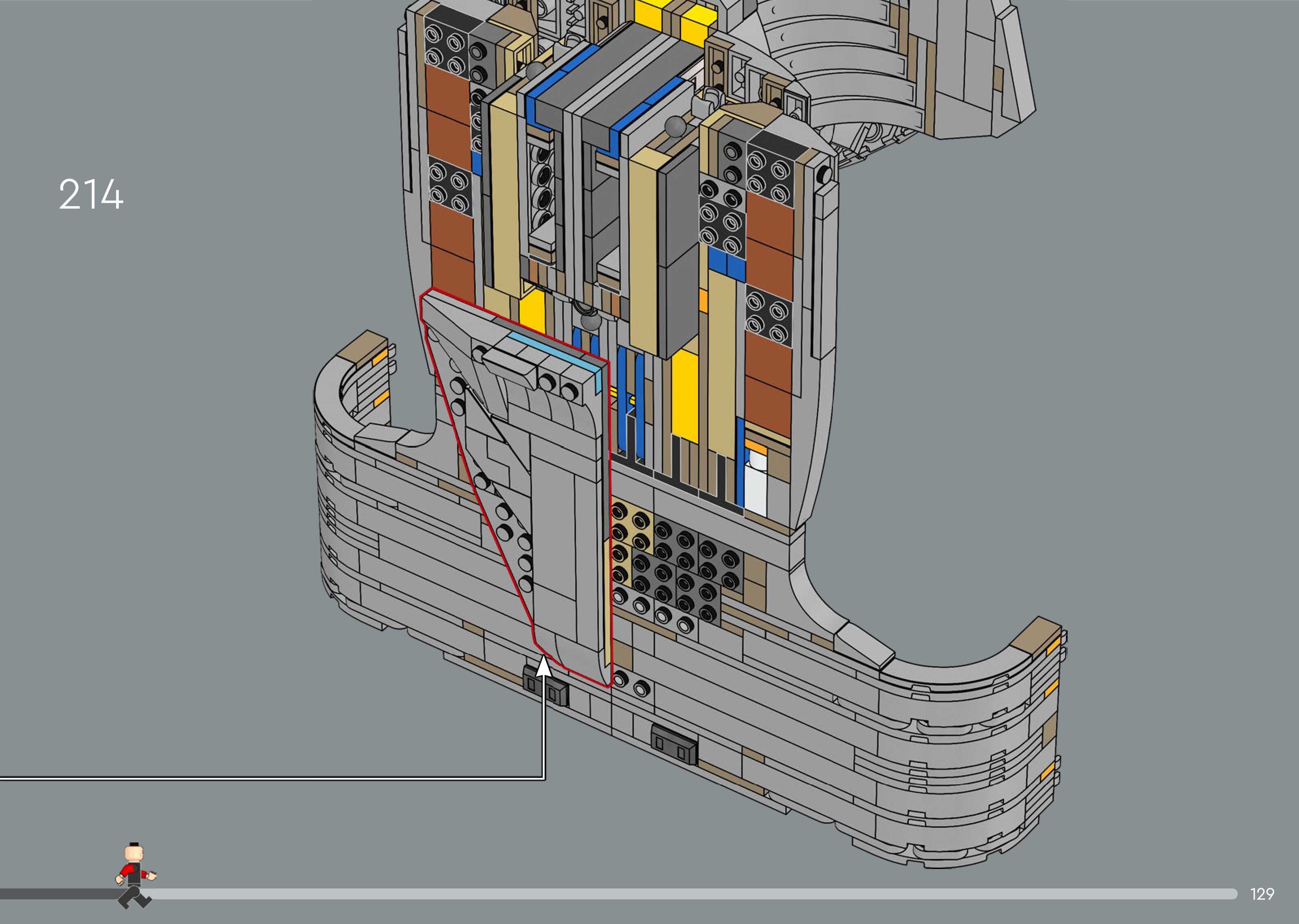
Task: Click the horizontal white callout line
Action: 273,777
